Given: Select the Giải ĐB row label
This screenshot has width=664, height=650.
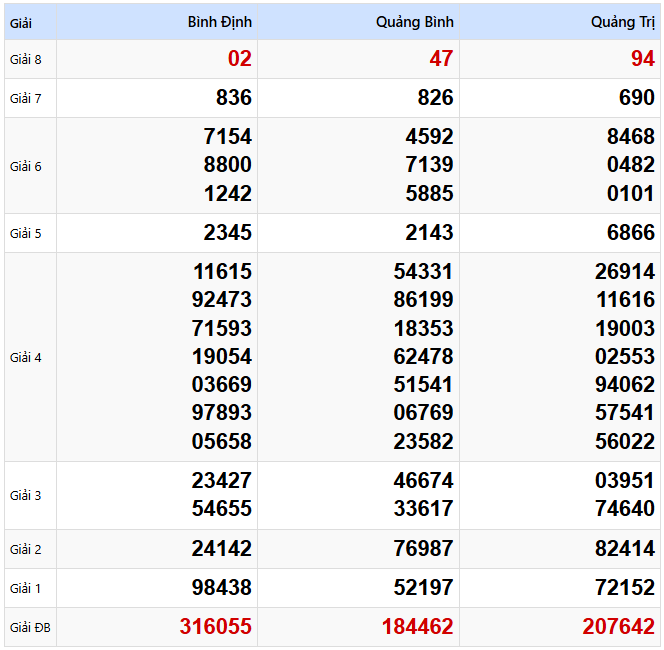Looking at the screenshot, I should tap(30, 628).
